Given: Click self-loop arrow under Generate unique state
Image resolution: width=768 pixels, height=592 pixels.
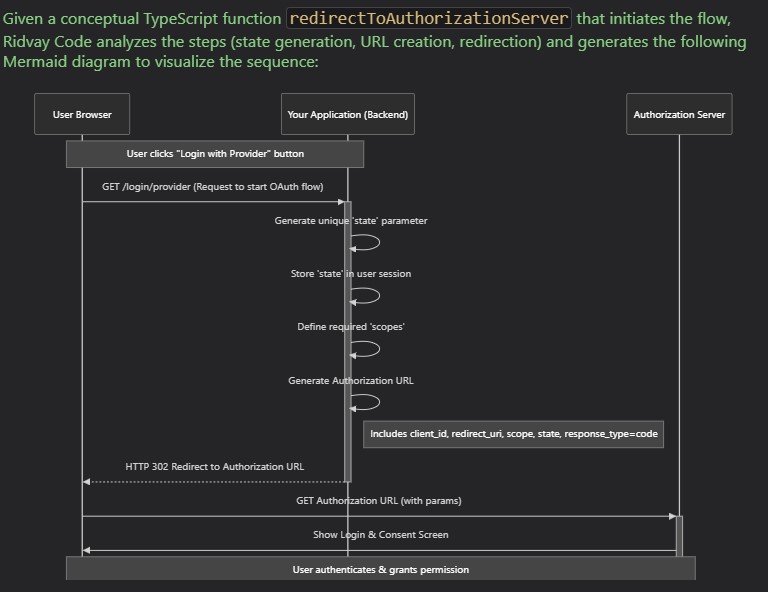Looking at the screenshot, I should [365, 242].
